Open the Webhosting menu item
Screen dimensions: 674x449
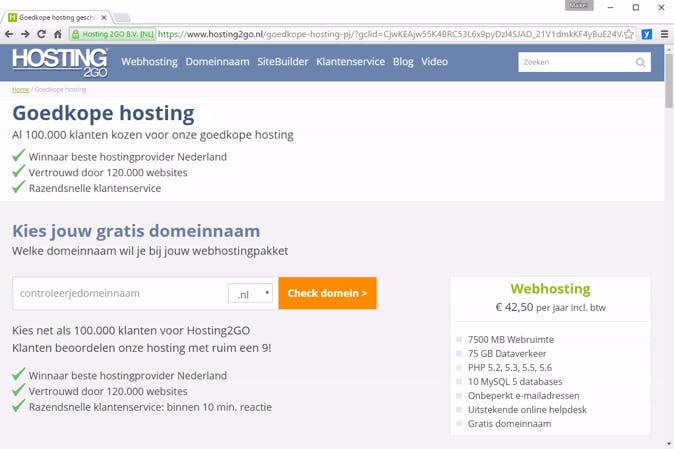tap(149, 62)
